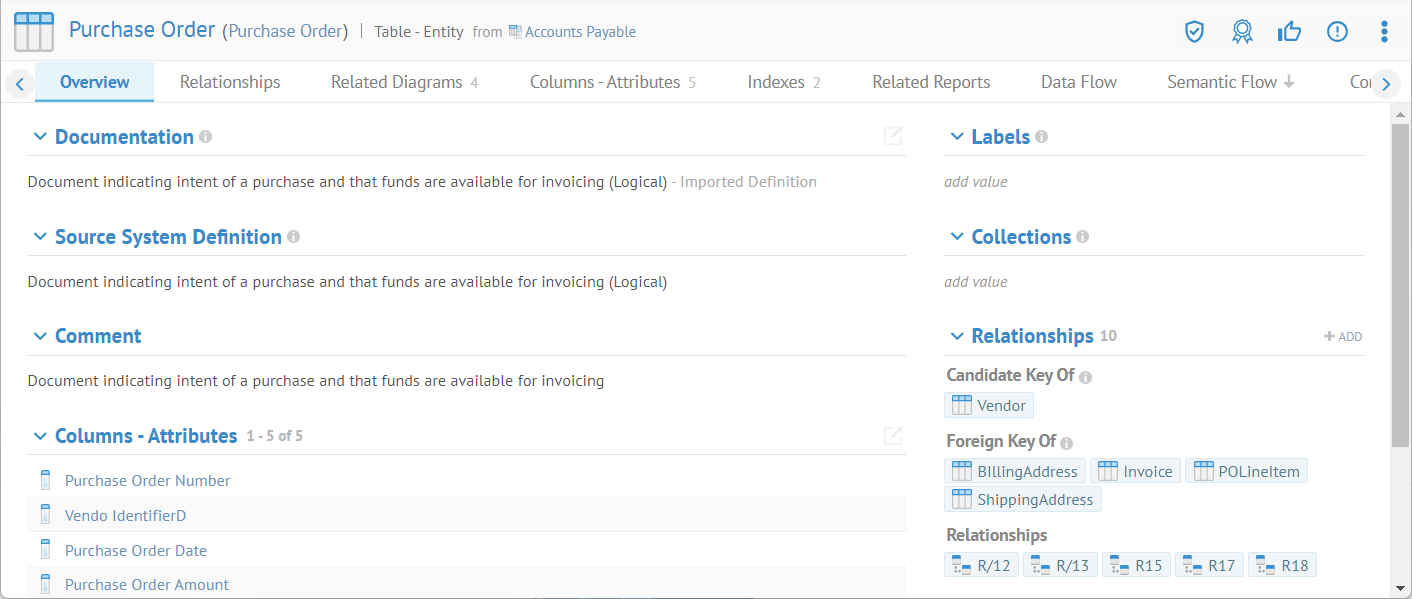This screenshot has width=1412, height=599.
Task: Open the Vendor candidate key table
Action: (x=989, y=405)
